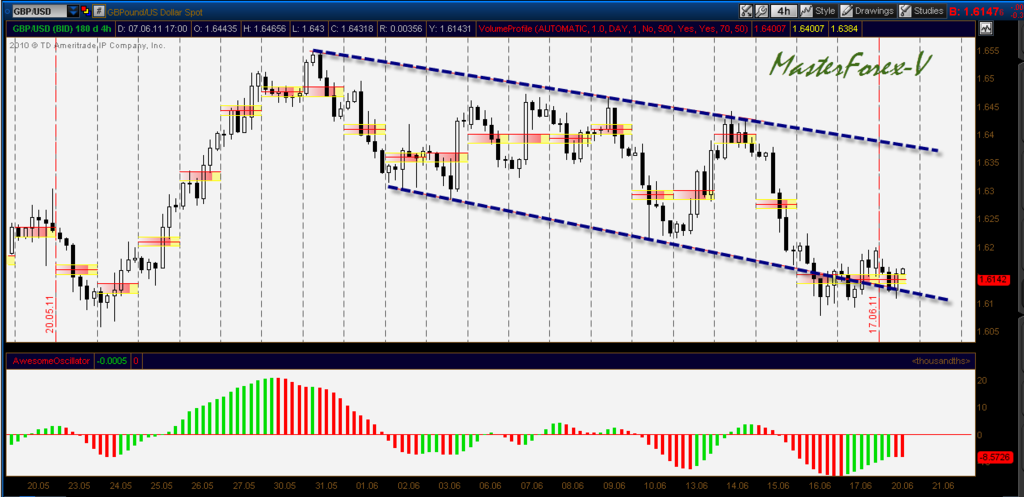Image resolution: width=1024 pixels, height=497 pixels.
Task: Select the upper dashed channel trendline
Action: click(626, 101)
